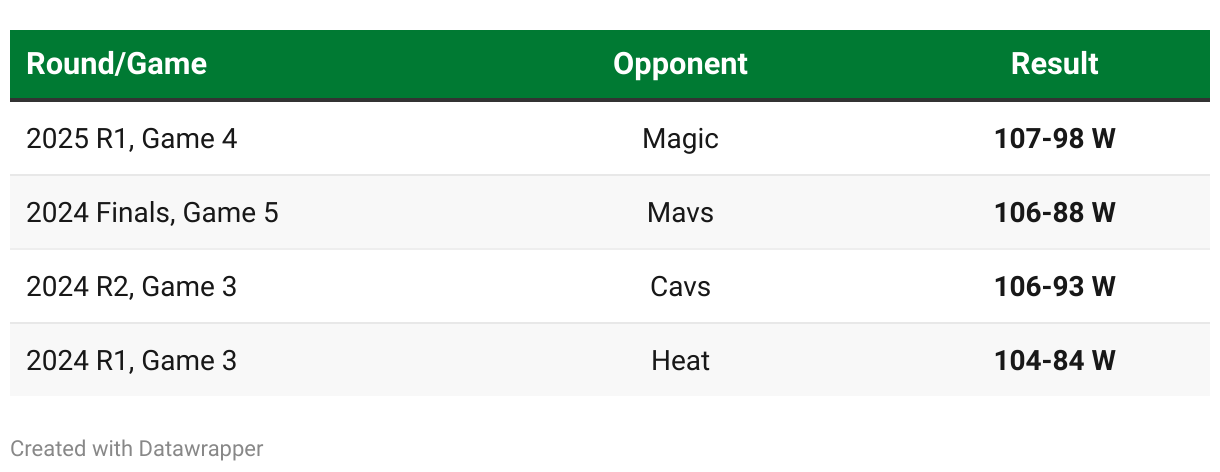The width and height of the screenshot is (1220, 472).
Task: Click the 106-93 W result
Action: click(x=1054, y=286)
